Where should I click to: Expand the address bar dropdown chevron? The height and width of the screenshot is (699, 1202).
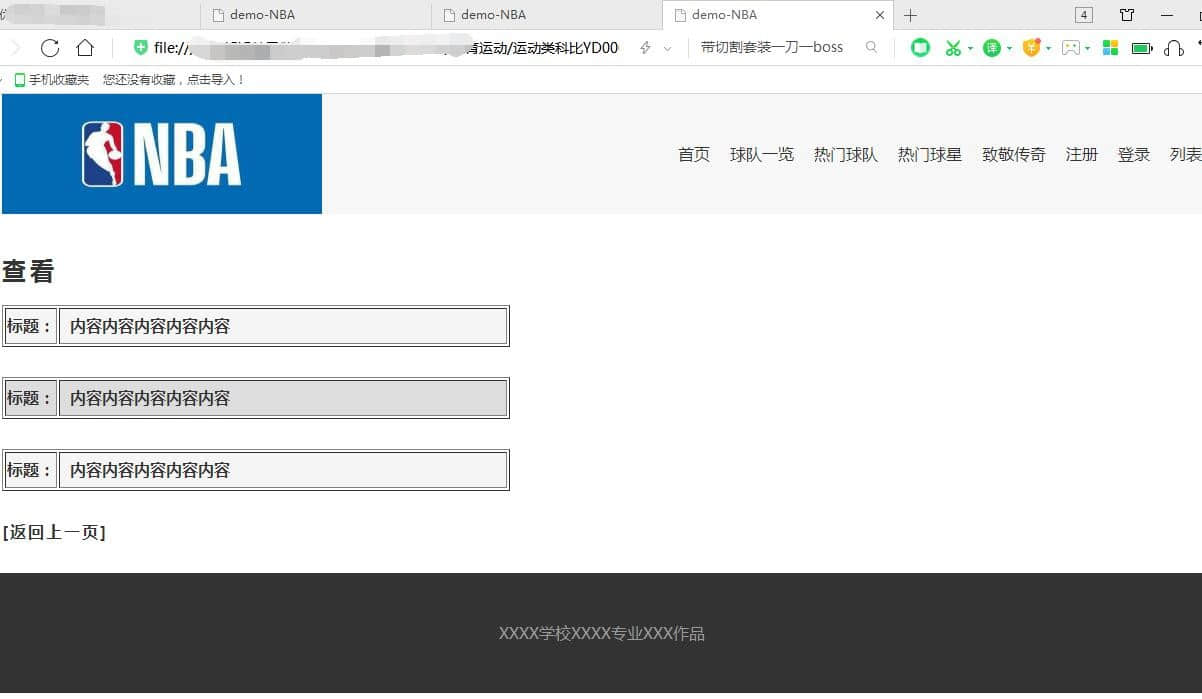pos(667,48)
